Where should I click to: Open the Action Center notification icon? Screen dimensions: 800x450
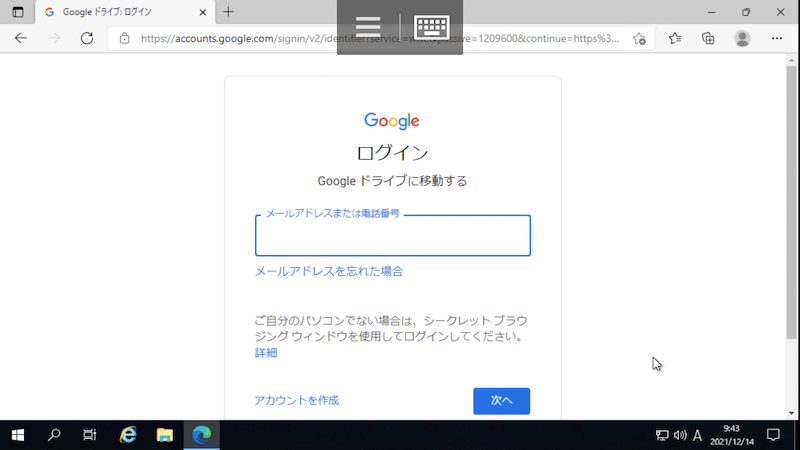coord(773,435)
